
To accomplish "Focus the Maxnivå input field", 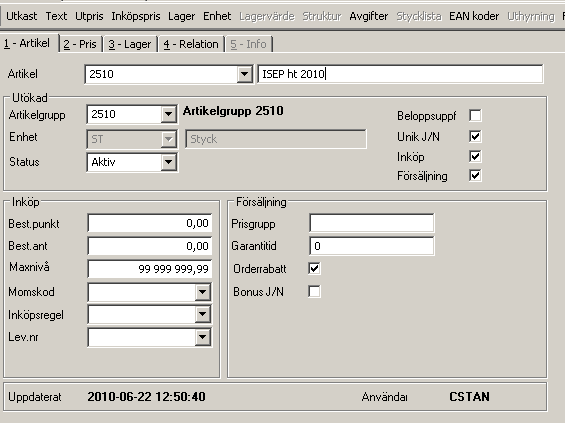I will coord(150,269).
